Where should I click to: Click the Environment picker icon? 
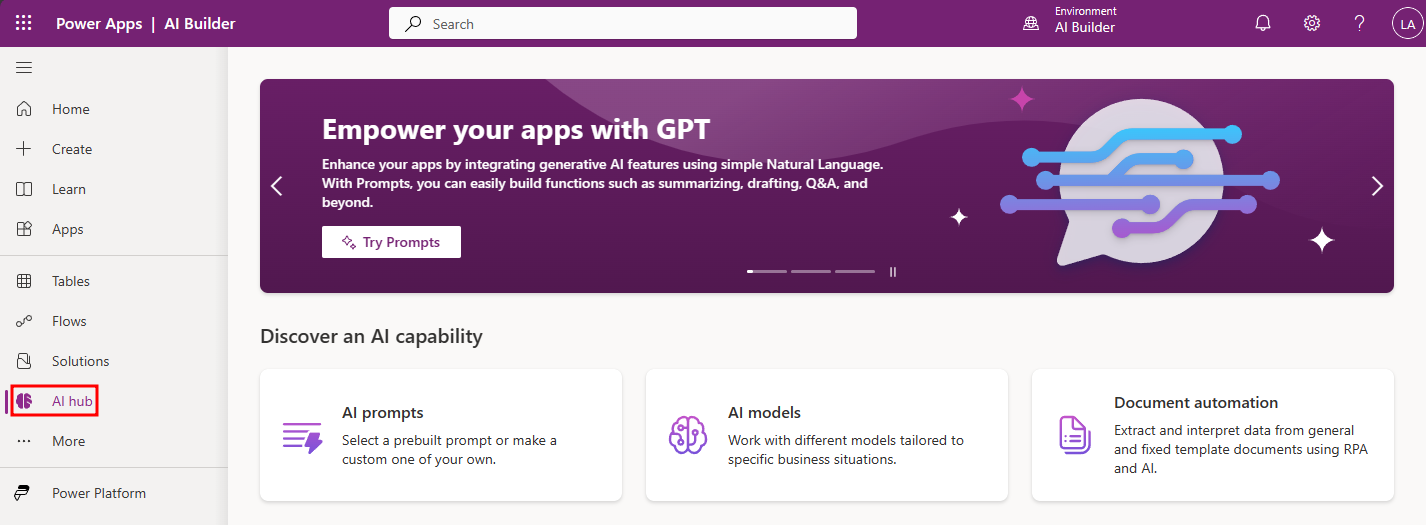coord(1031,23)
